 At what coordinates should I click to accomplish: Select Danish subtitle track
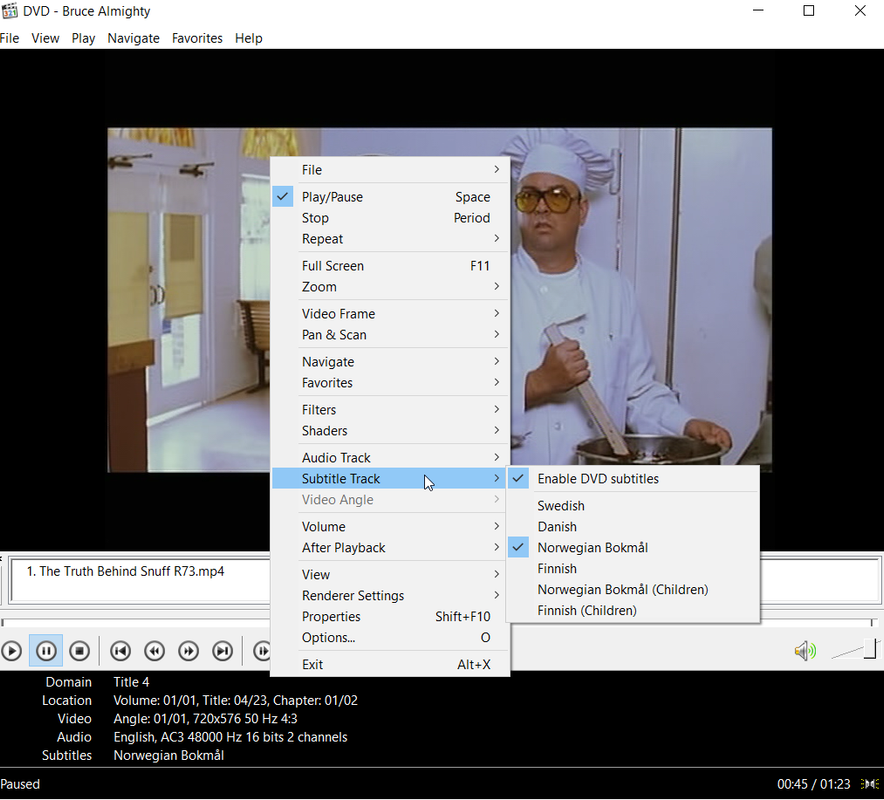633,527
